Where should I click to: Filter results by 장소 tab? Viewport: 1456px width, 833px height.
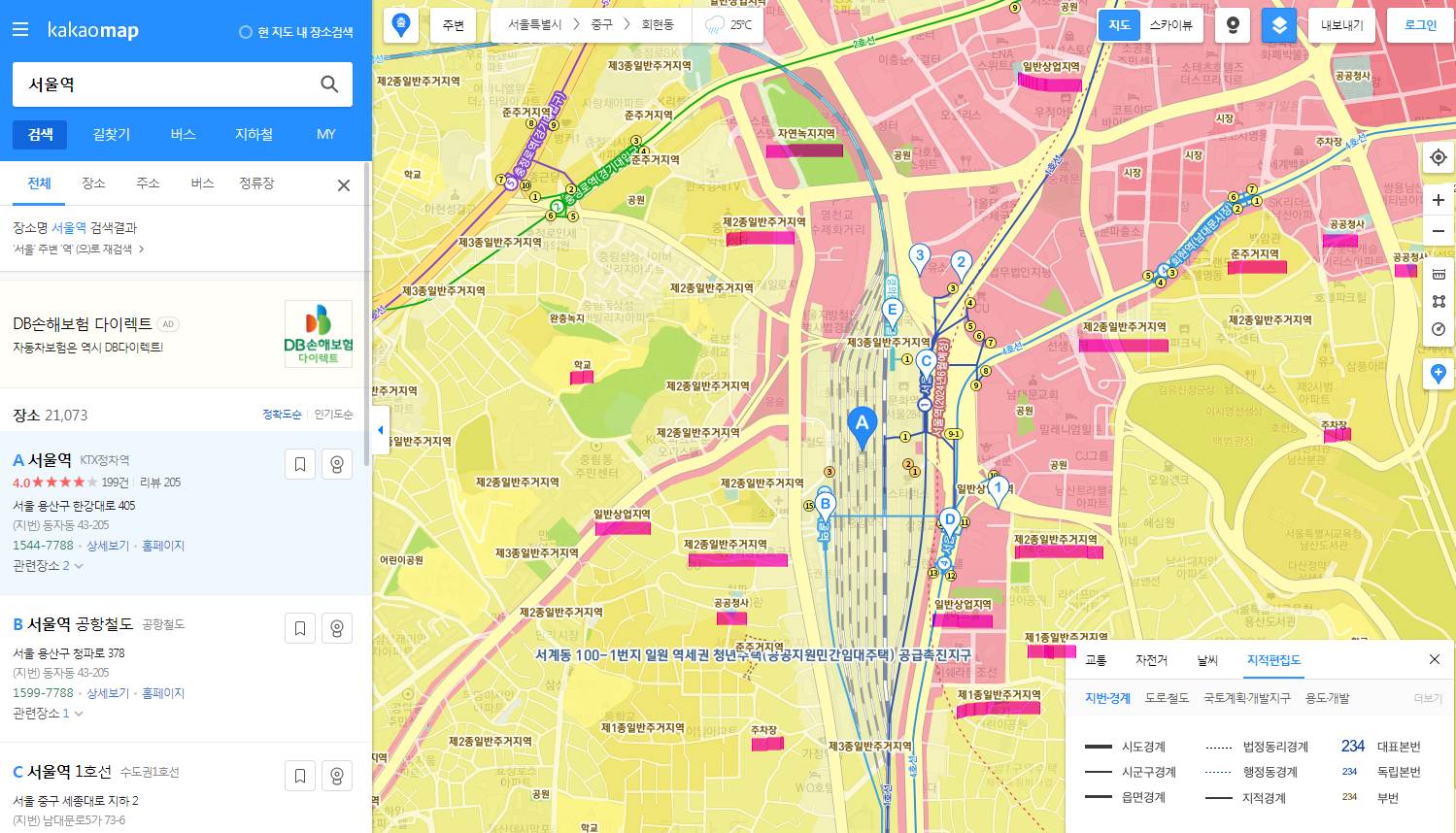pos(93,183)
